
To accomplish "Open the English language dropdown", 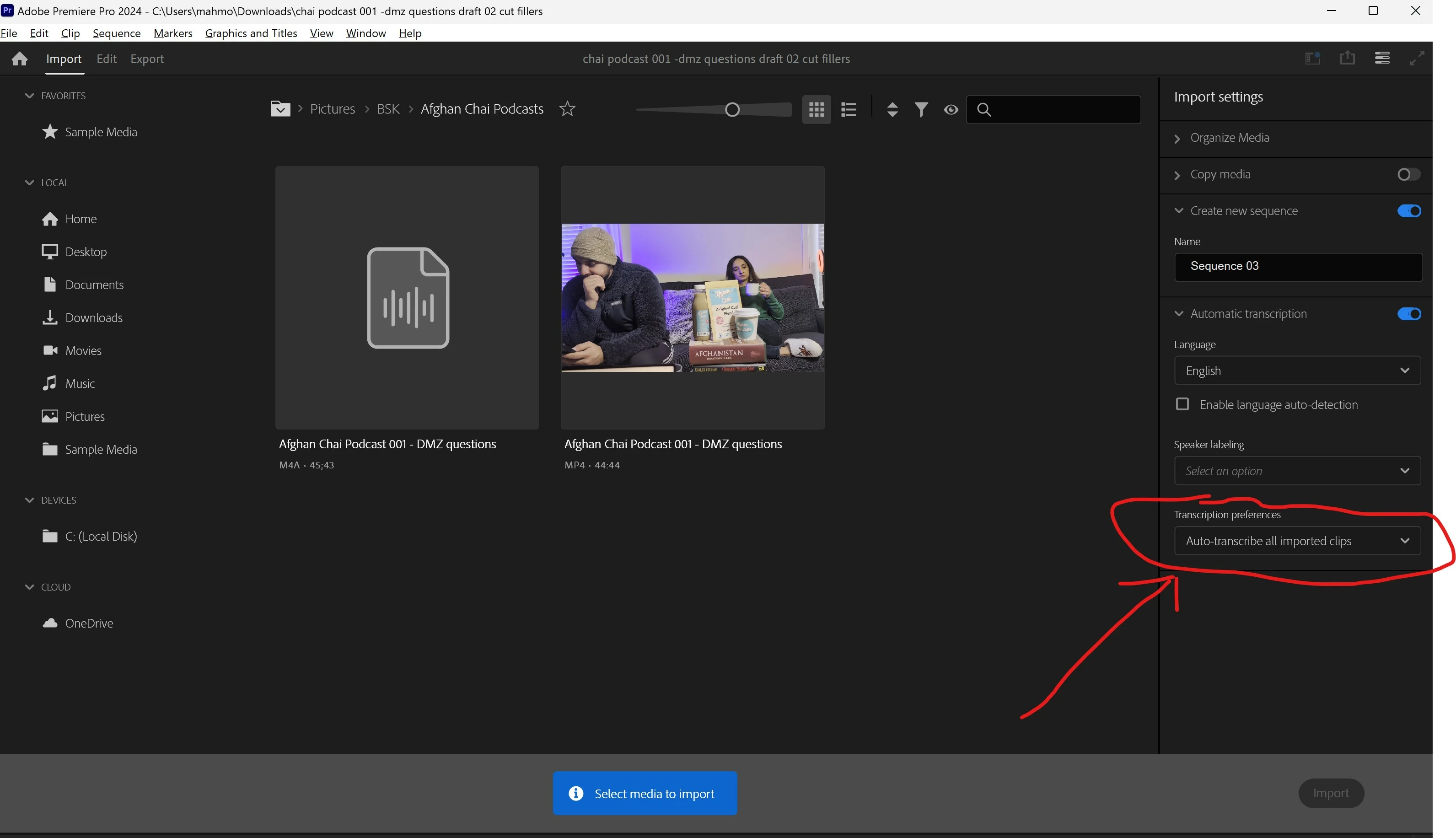I will 1297,371.
